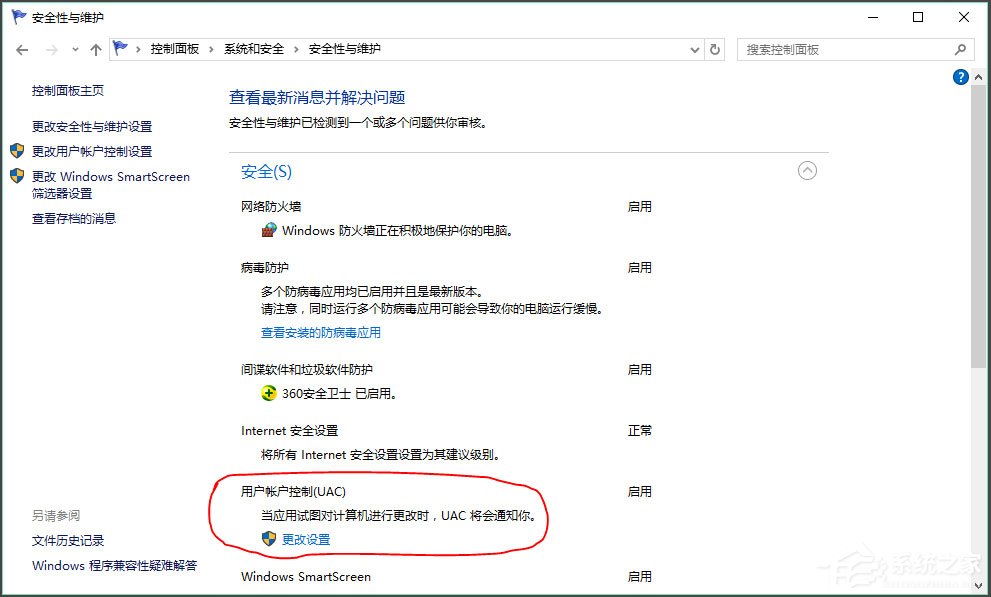Click the 360安全卫士 icon
The image size is (991, 597).
pos(268,393)
